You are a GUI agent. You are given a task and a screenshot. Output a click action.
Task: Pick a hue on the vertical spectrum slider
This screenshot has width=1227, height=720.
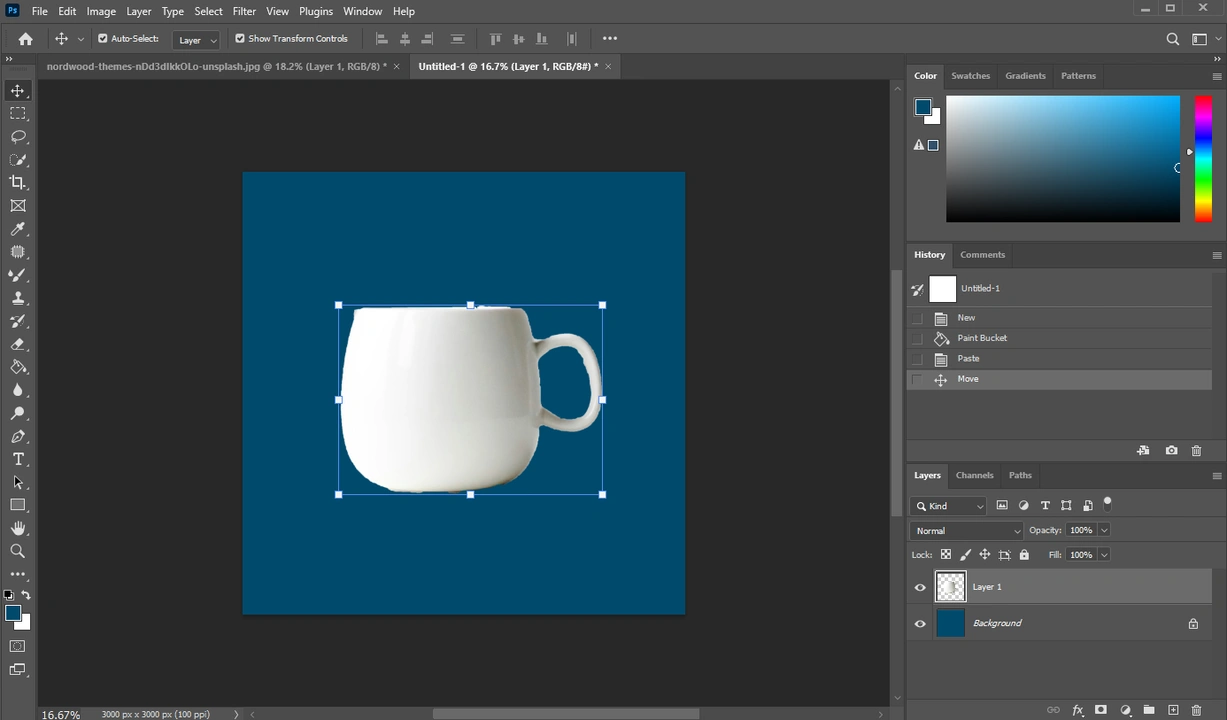1203,158
